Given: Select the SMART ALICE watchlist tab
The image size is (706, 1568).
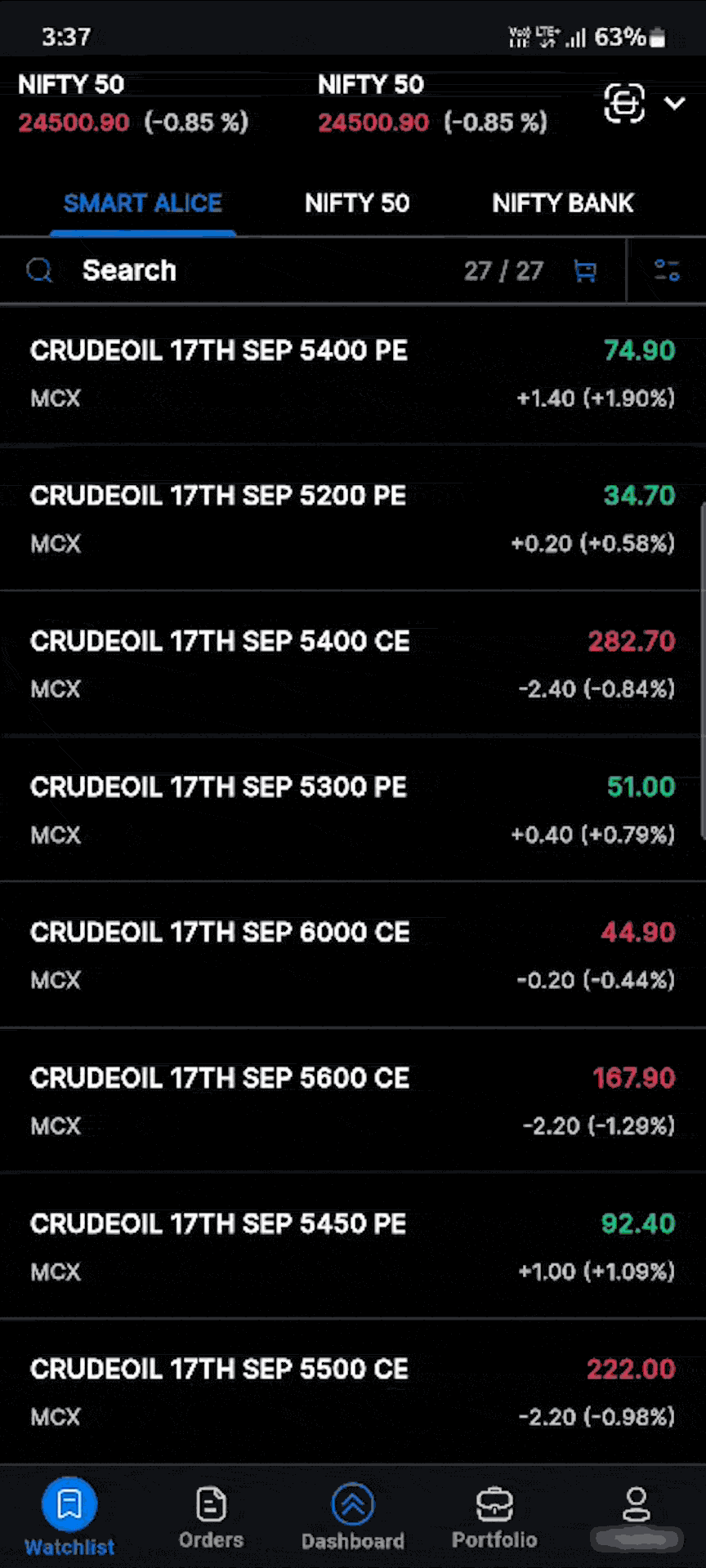Looking at the screenshot, I should tap(143, 203).
